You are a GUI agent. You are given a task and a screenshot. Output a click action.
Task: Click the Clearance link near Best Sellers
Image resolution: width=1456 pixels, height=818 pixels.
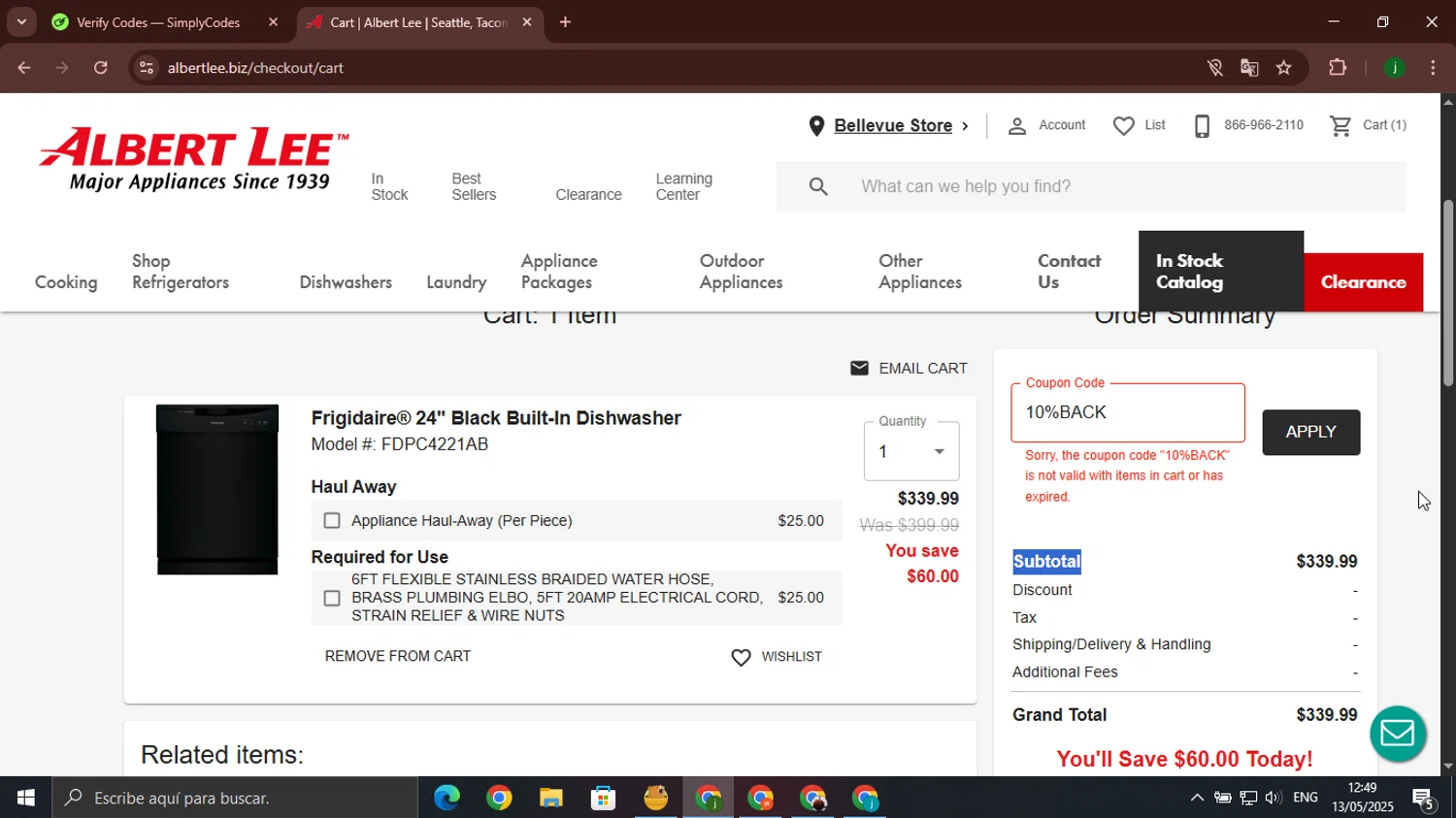588,195
